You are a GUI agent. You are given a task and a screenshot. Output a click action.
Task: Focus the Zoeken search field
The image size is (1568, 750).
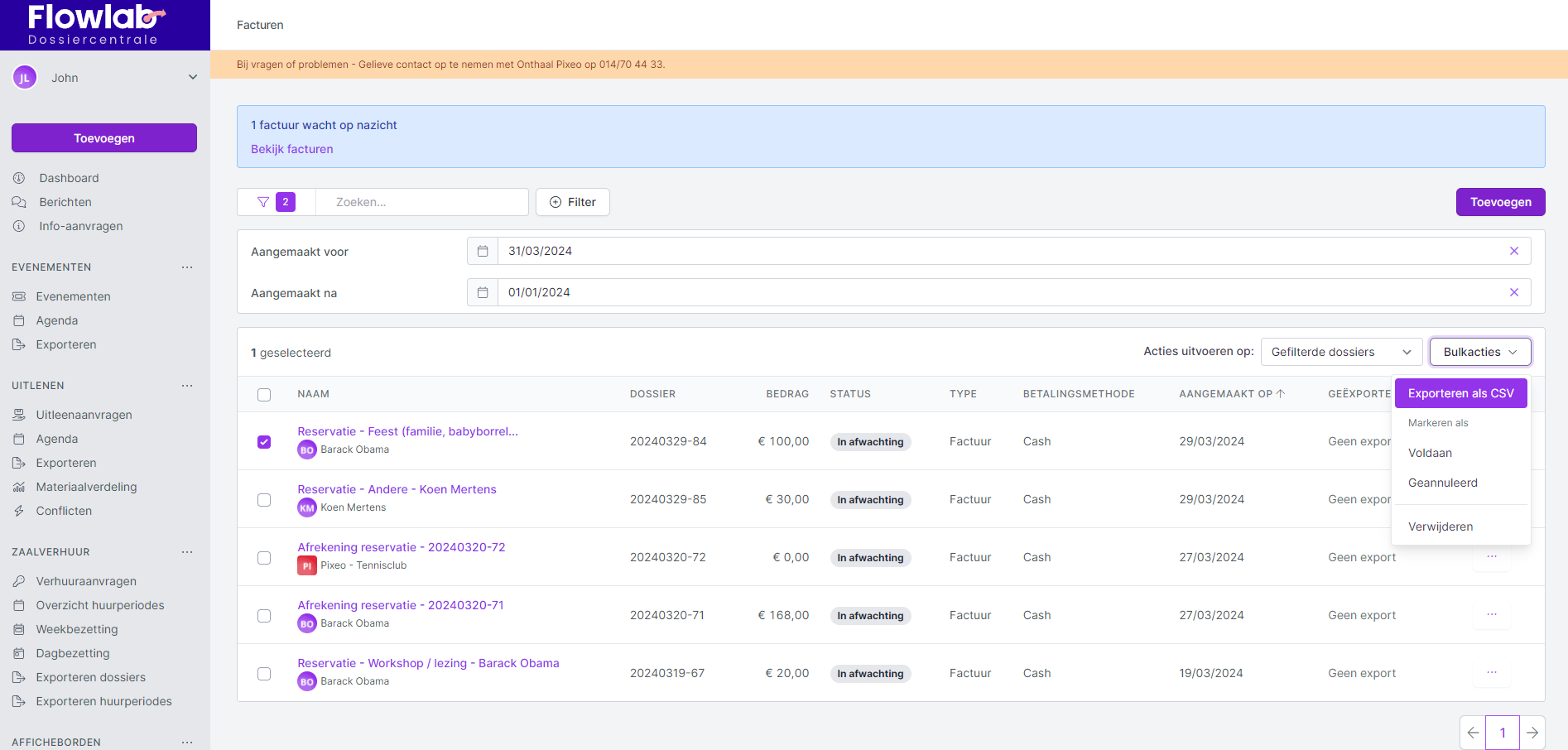click(x=422, y=202)
